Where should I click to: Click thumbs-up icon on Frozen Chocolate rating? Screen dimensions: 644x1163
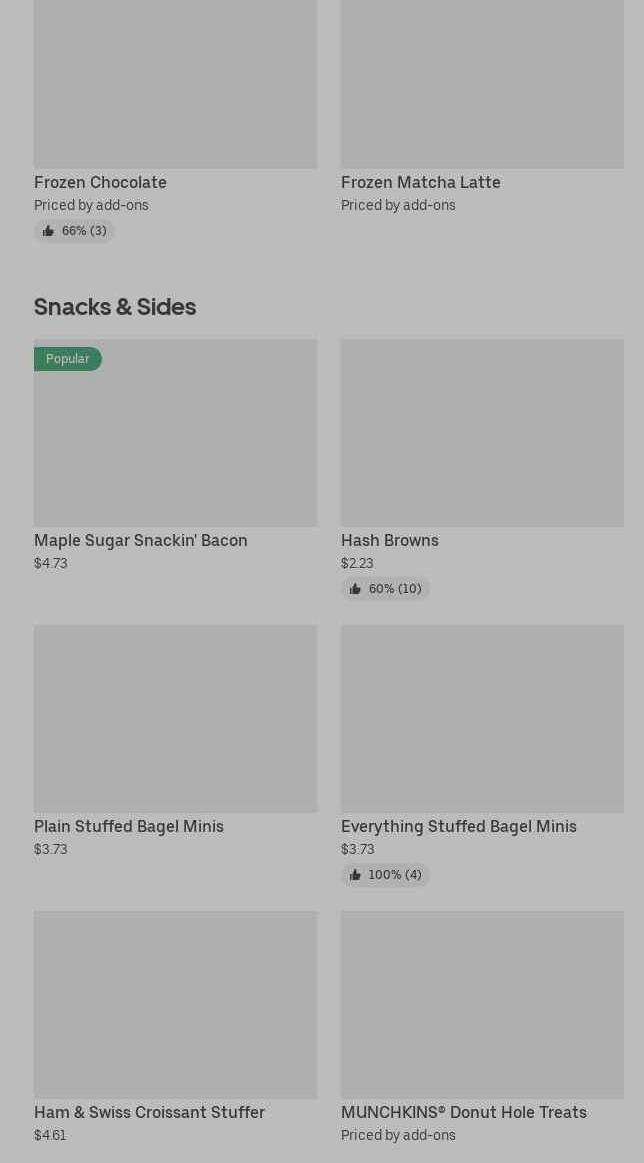pyautogui.click(x=48, y=231)
